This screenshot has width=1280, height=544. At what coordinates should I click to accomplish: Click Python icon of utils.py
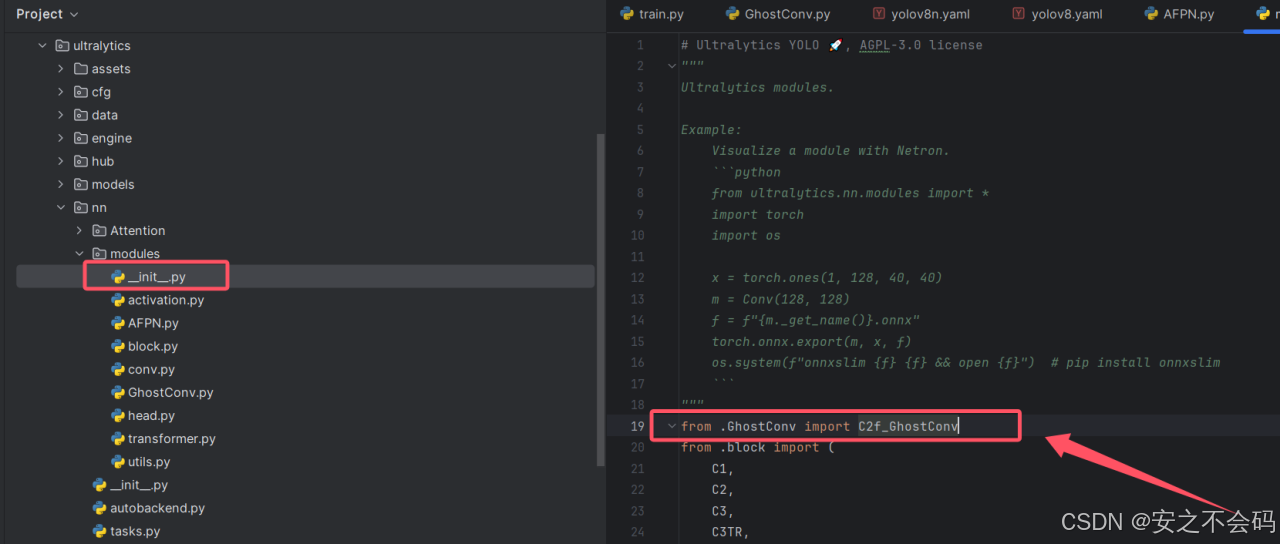click(118, 461)
